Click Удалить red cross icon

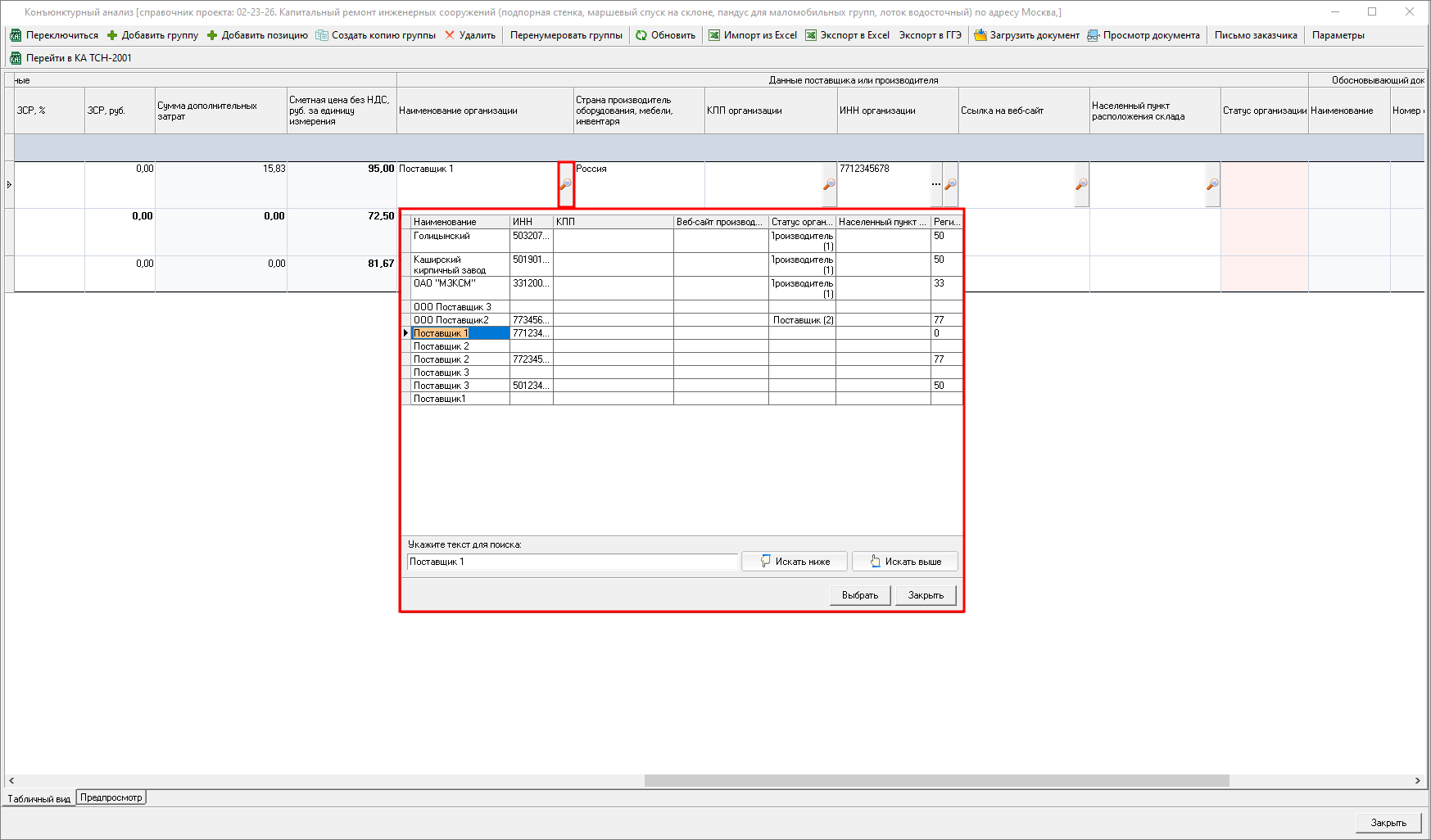[450, 35]
